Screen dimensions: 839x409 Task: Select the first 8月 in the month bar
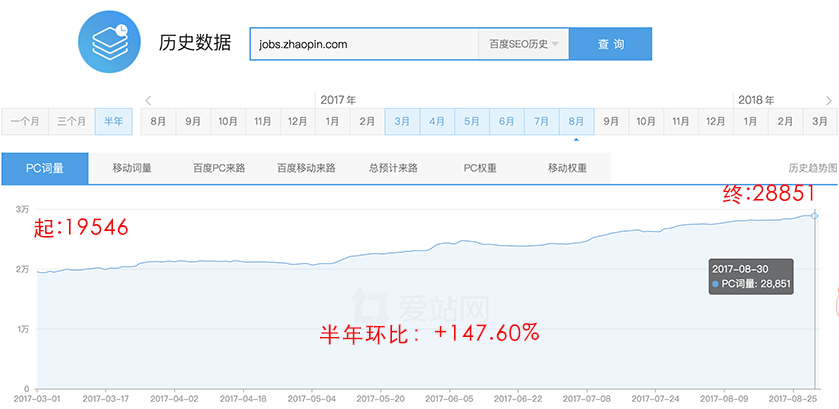[x=158, y=122]
